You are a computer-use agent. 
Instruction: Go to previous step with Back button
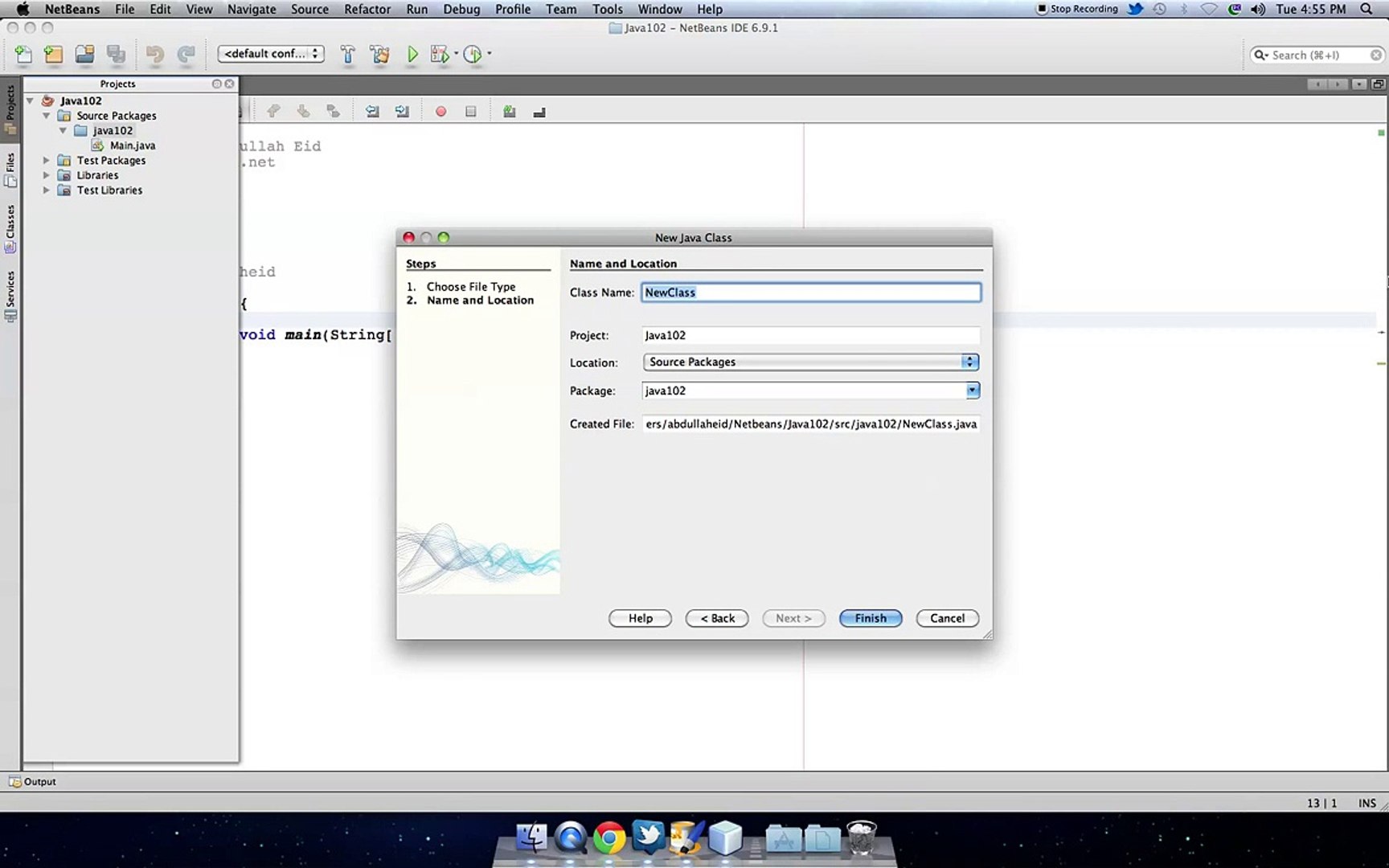click(717, 618)
